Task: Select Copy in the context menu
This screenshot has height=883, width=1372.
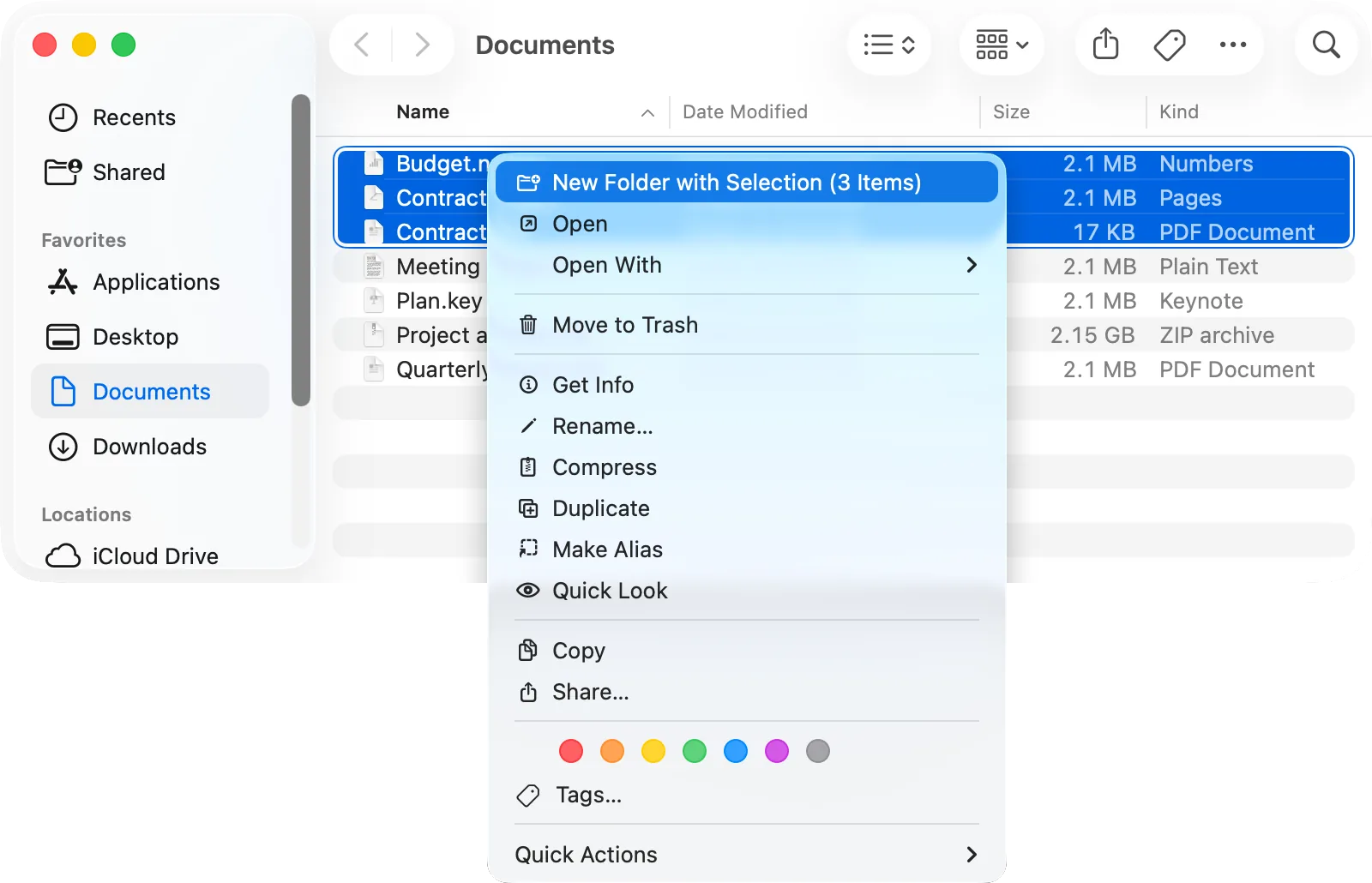Action: tap(747, 651)
